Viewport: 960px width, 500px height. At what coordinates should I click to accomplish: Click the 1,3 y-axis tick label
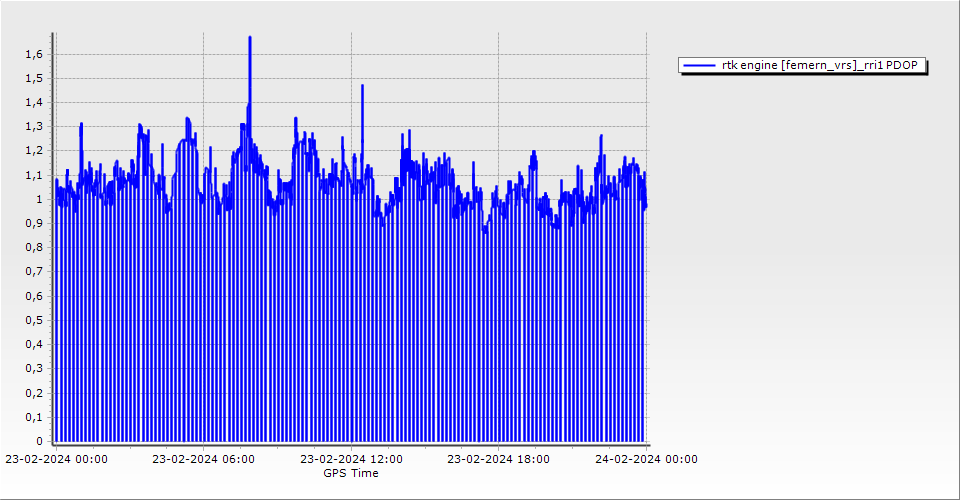[37, 126]
